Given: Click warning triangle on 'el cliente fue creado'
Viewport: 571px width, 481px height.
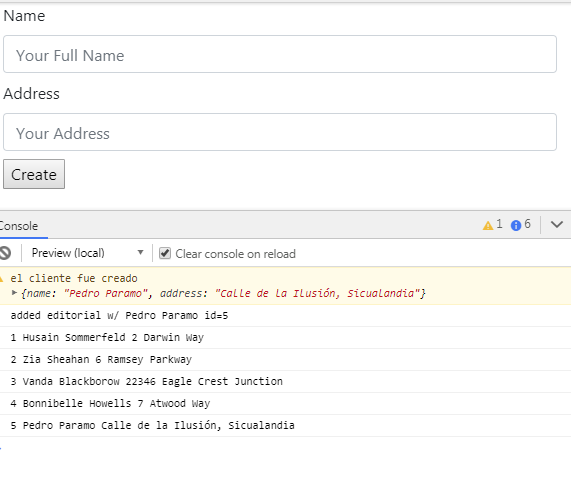Looking at the screenshot, I should tap(1, 279).
